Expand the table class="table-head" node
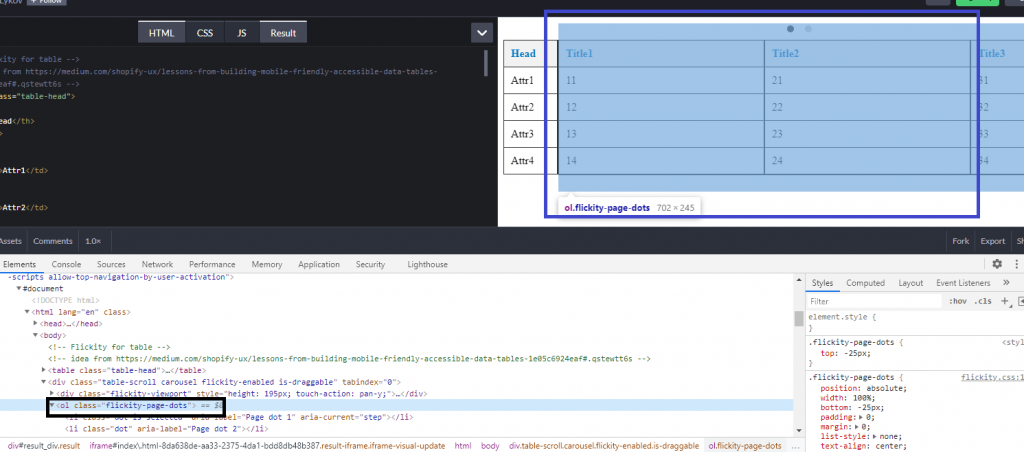This screenshot has width=1024, height=452. click(43, 370)
